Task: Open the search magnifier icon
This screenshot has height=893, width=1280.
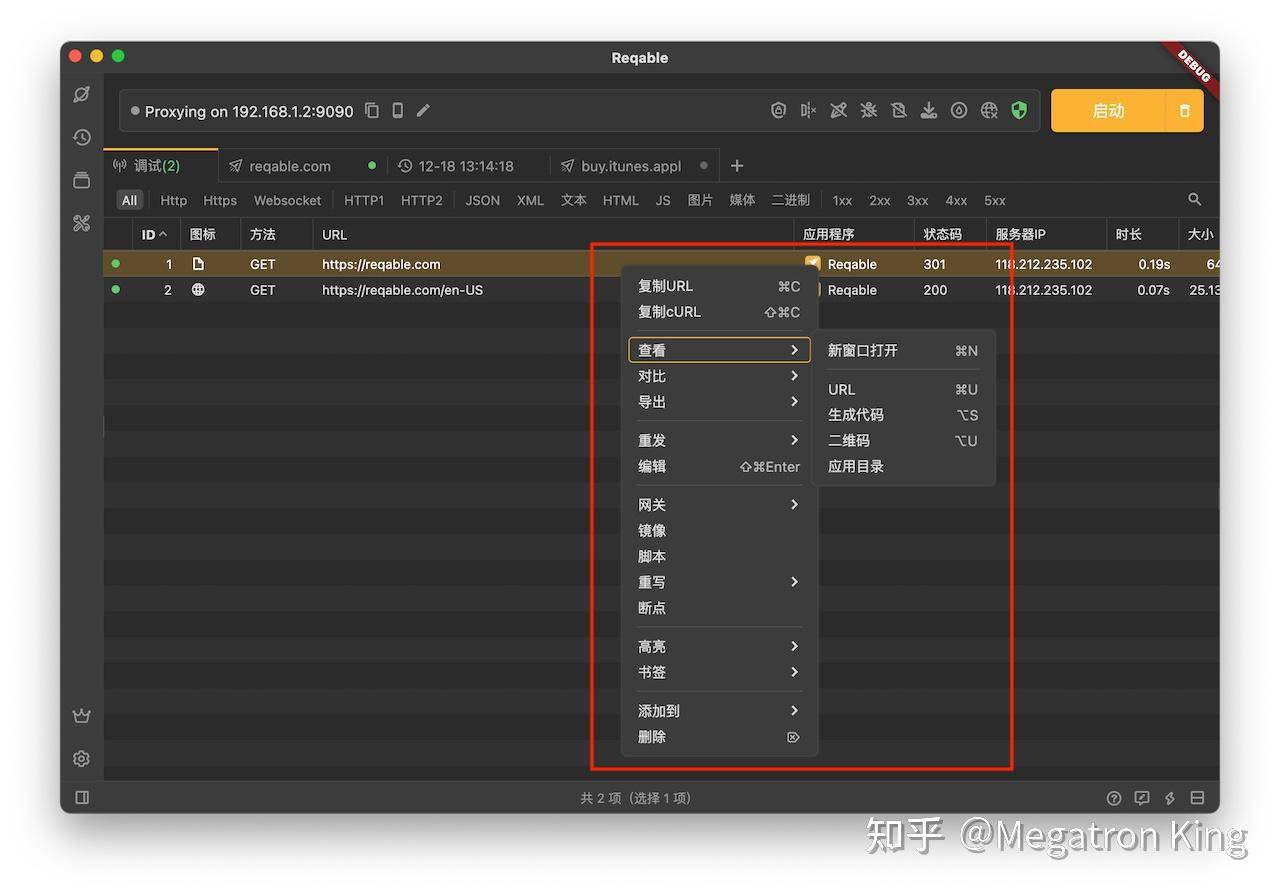Action: pyautogui.click(x=1194, y=200)
